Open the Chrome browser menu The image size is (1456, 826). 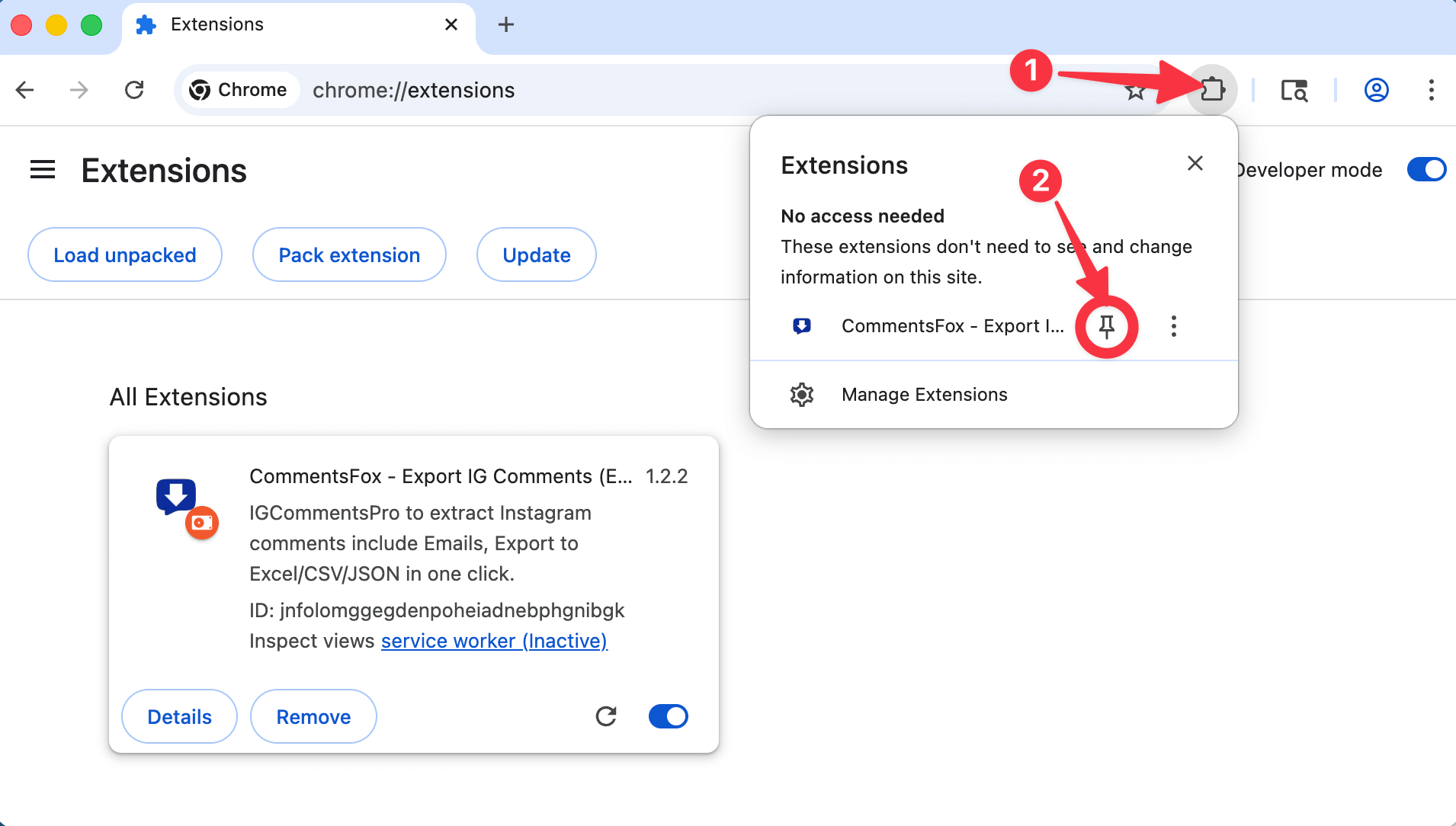click(1431, 90)
